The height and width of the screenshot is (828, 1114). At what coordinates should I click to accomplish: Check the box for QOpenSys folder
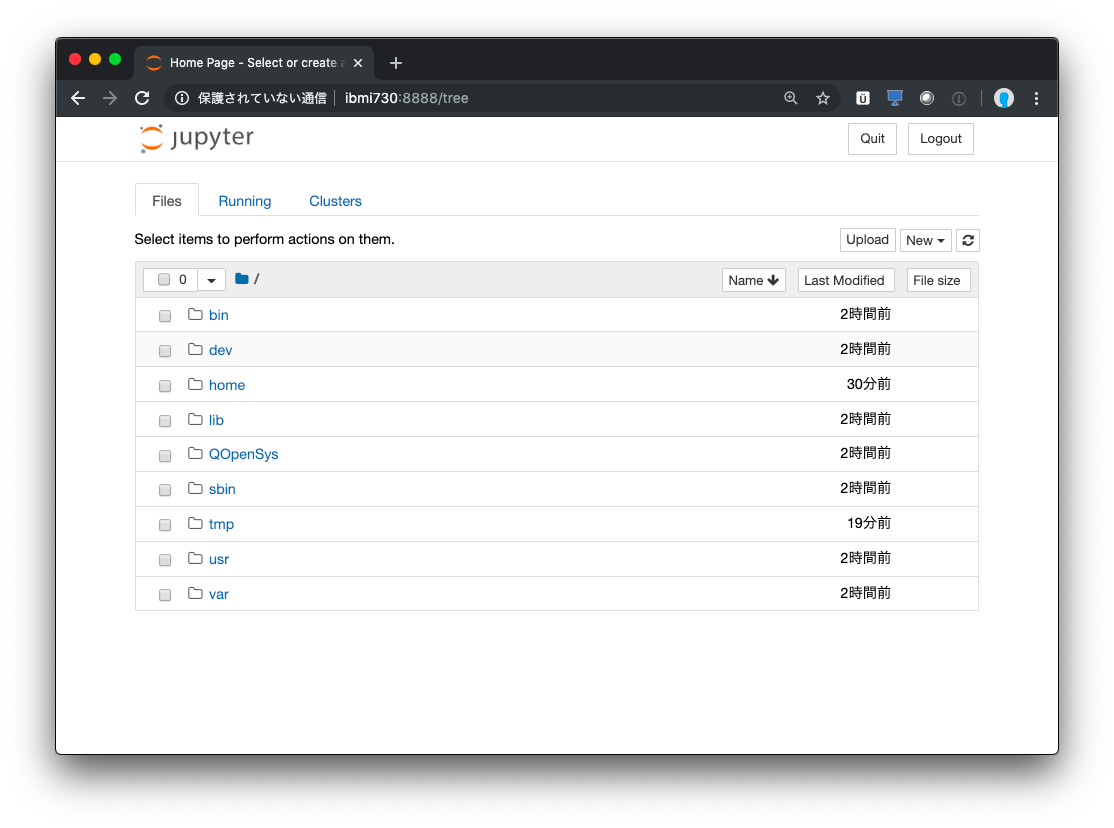[165, 455]
